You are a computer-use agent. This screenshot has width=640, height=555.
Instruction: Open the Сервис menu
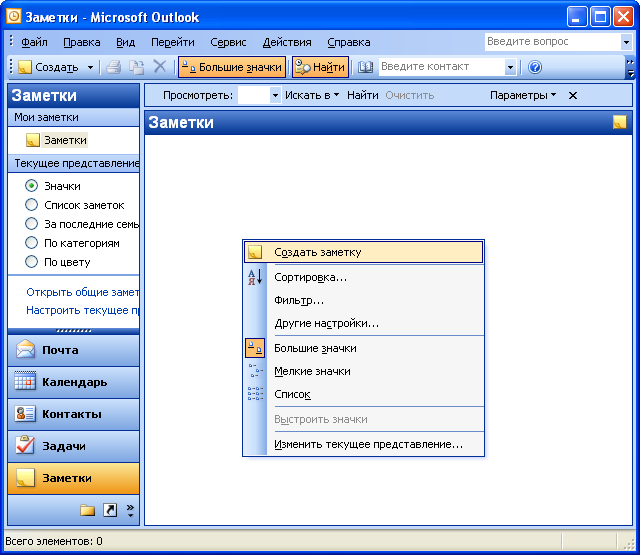[228, 42]
